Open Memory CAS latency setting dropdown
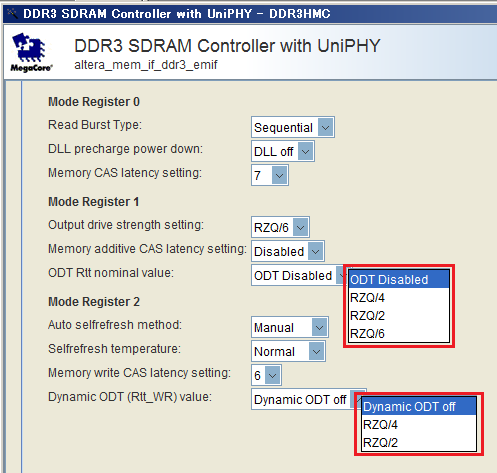This screenshot has height=473, width=497. pyautogui.click(x=270, y=175)
